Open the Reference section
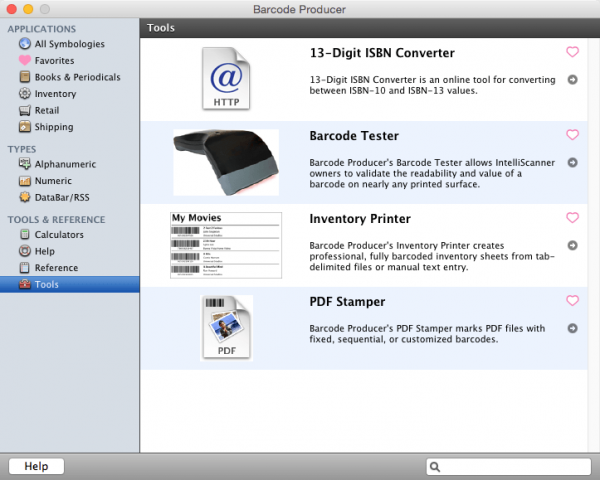 70,268
